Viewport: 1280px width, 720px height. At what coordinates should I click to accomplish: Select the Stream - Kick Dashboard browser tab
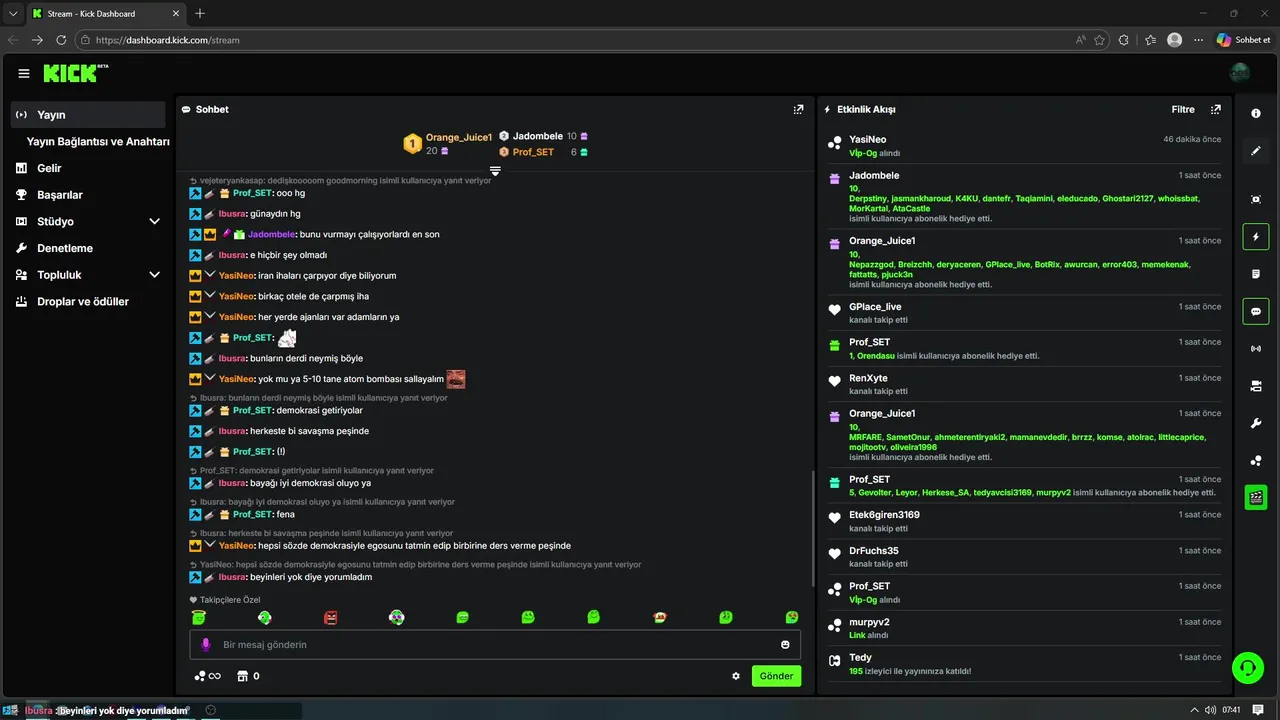point(105,13)
